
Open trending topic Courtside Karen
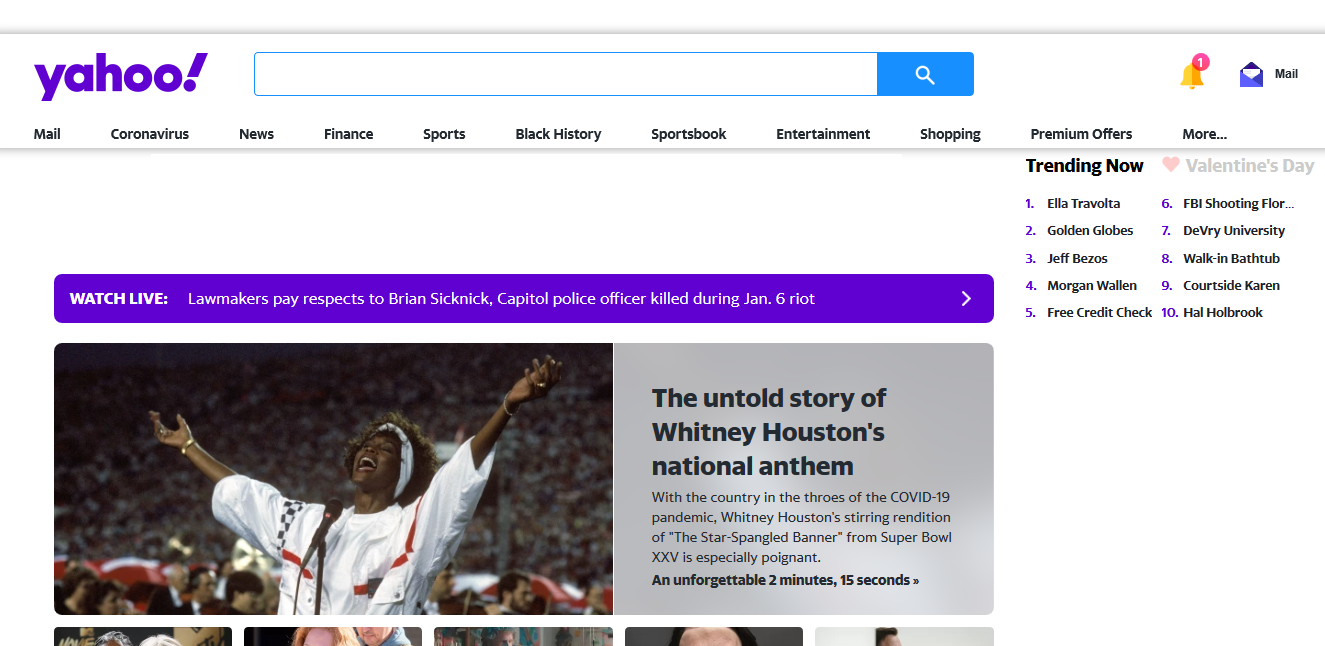pos(1231,285)
